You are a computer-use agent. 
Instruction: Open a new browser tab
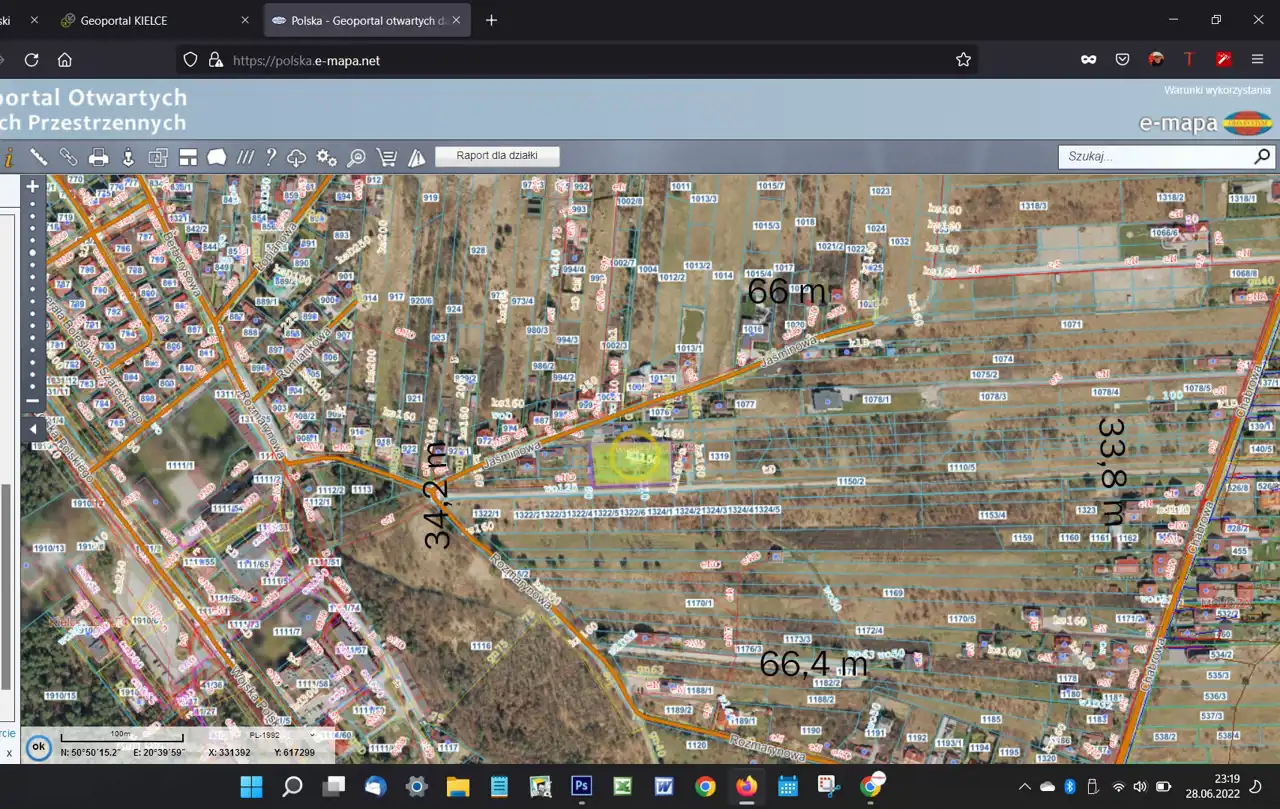point(491,20)
